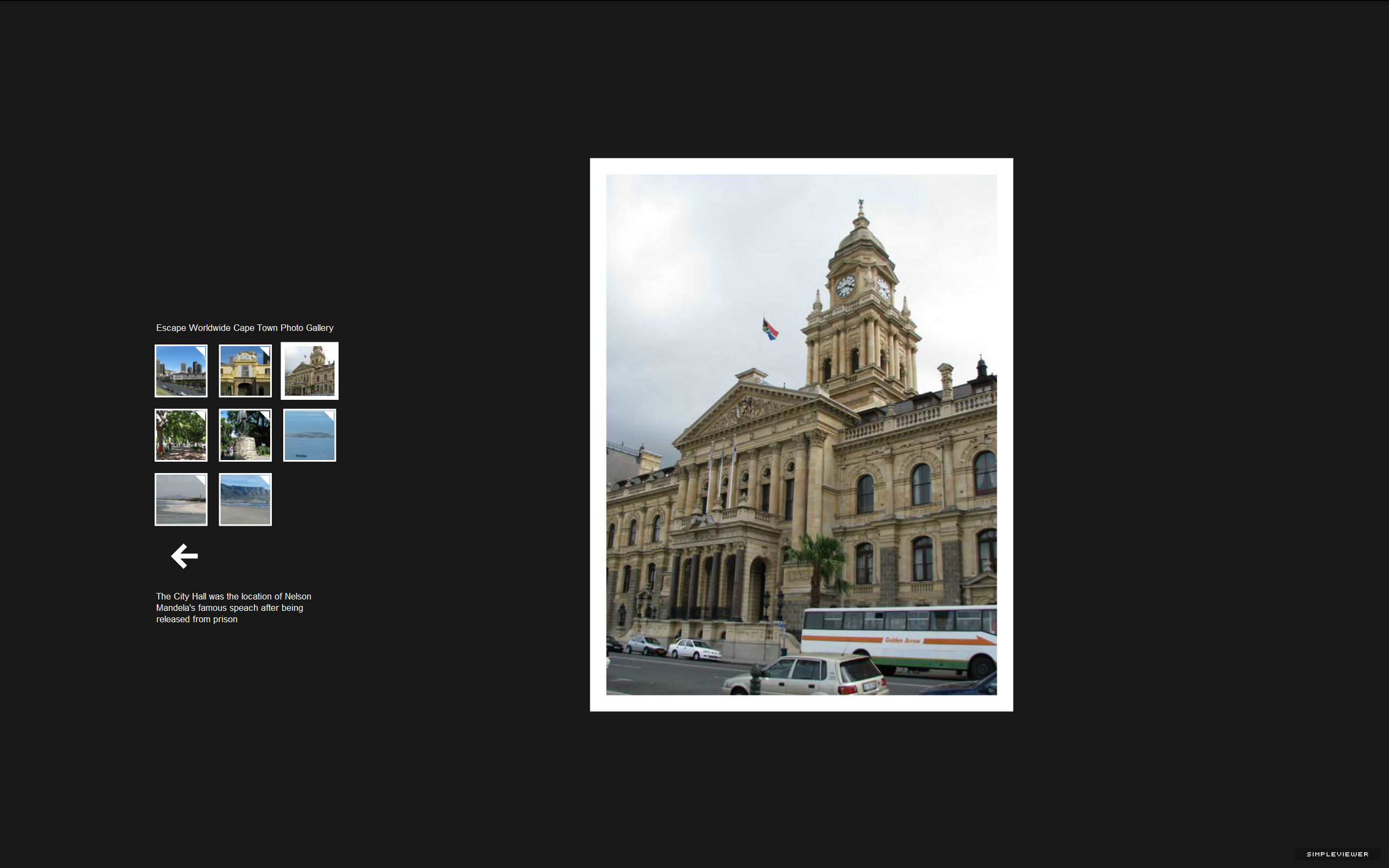Open the statue on pedestal thumbnail

click(x=245, y=435)
